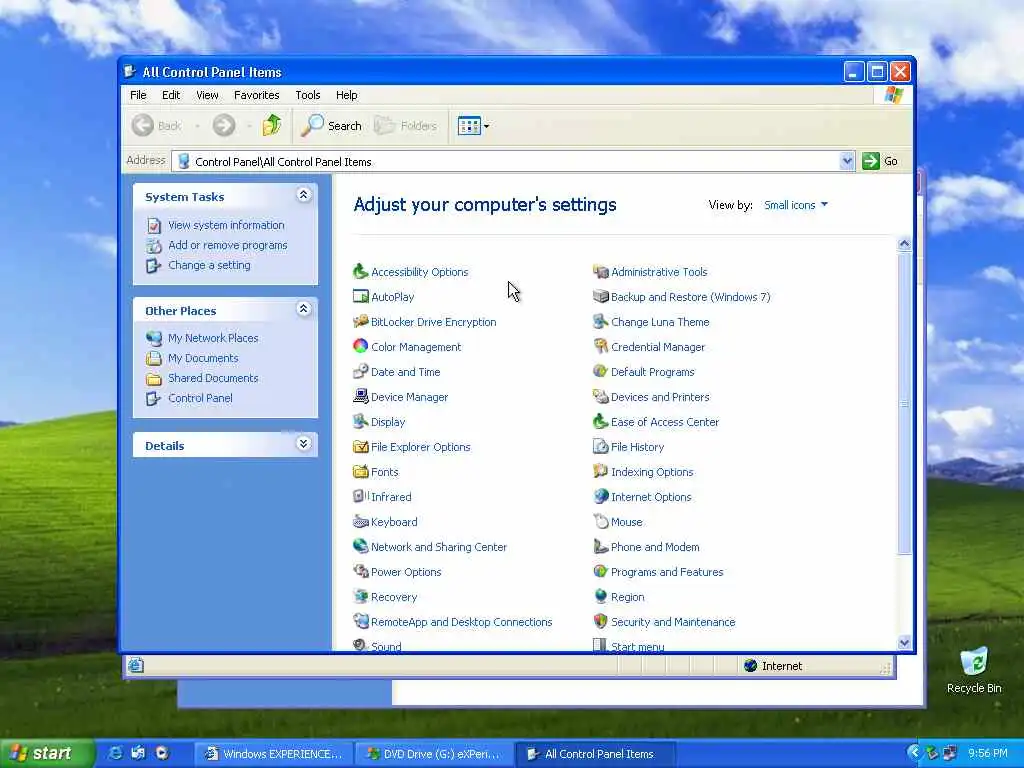Open Phone and Modem icon
1024x768 pixels.
600,547
